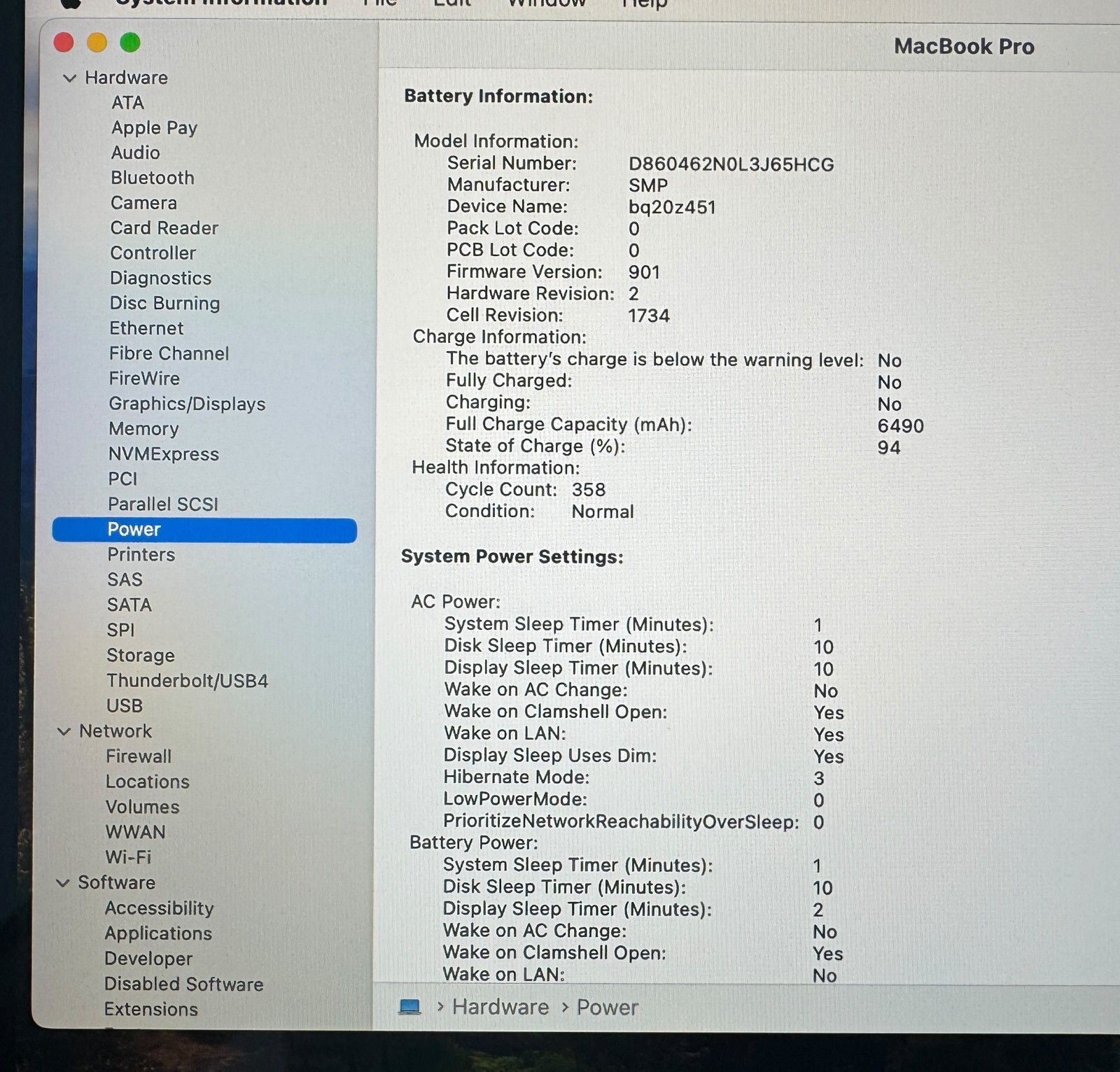
Task: Select Printers in the sidebar
Action: 141,555
